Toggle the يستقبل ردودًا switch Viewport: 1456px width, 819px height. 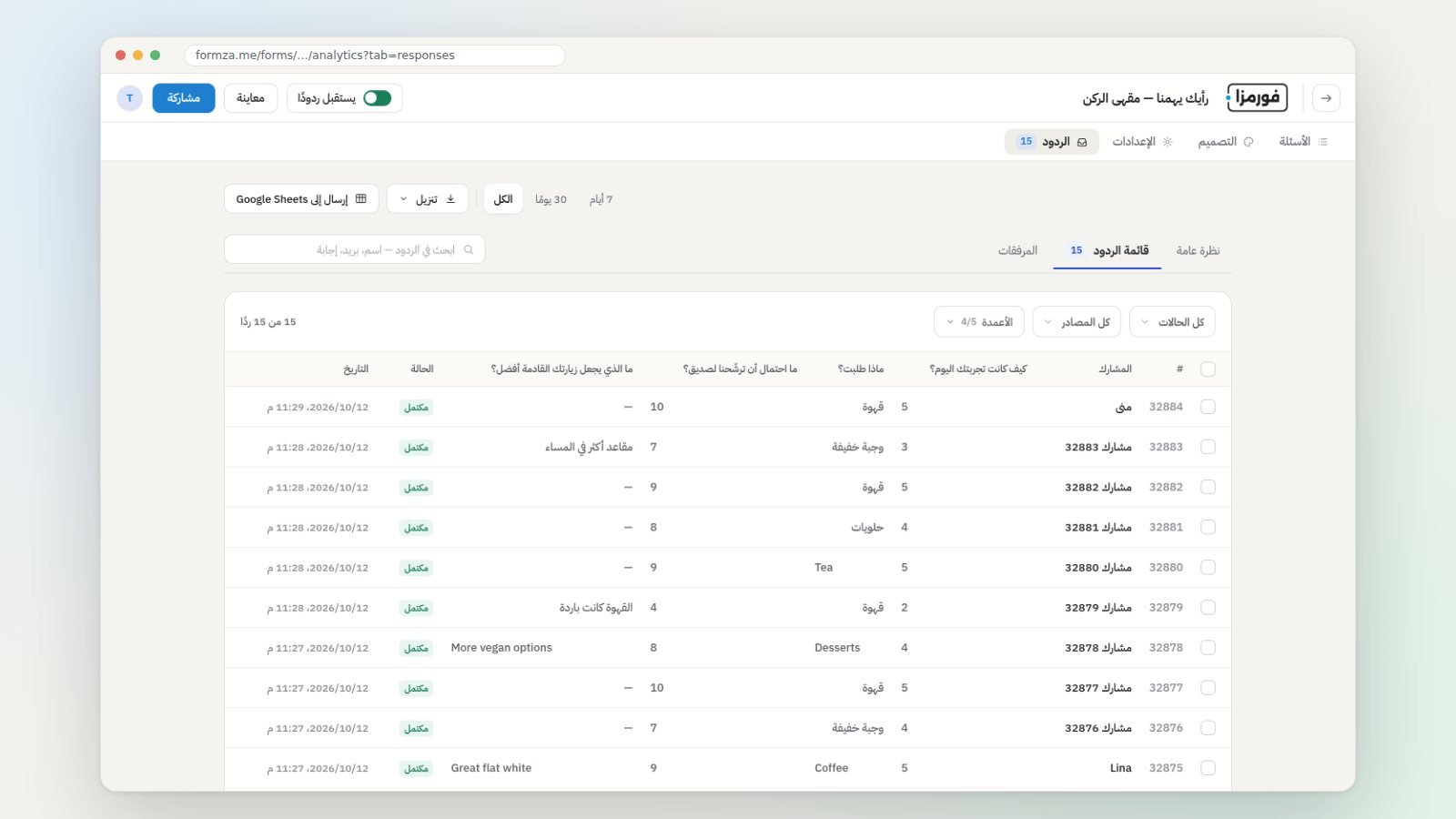pyautogui.click(x=377, y=98)
